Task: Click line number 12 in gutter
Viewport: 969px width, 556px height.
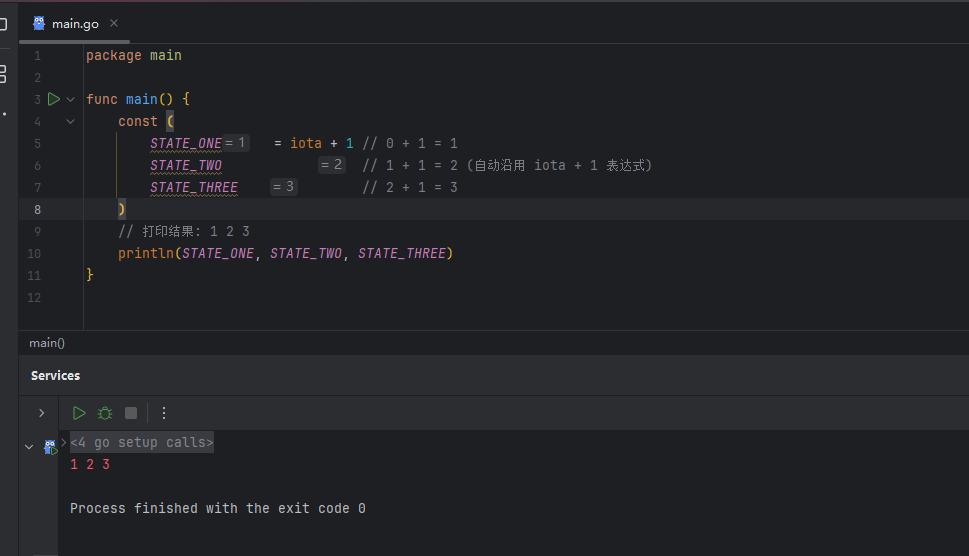Action: (34, 298)
